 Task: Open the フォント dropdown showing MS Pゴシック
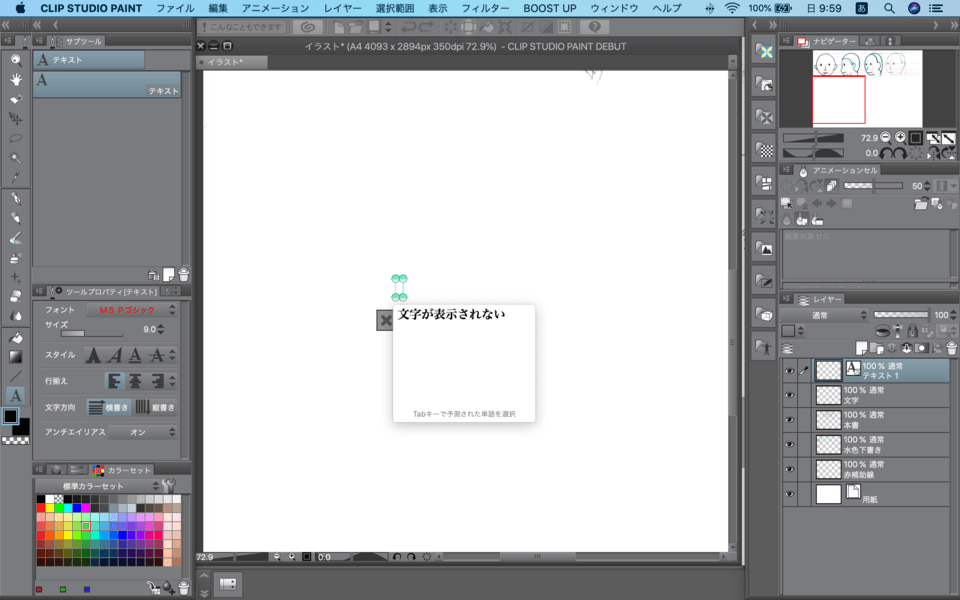[137, 310]
